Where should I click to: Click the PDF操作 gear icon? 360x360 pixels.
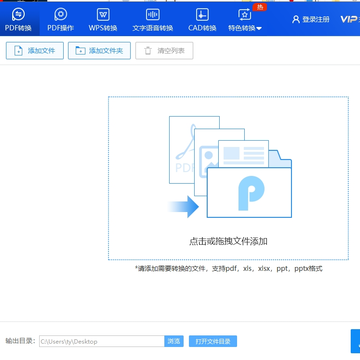coord(61,14)
